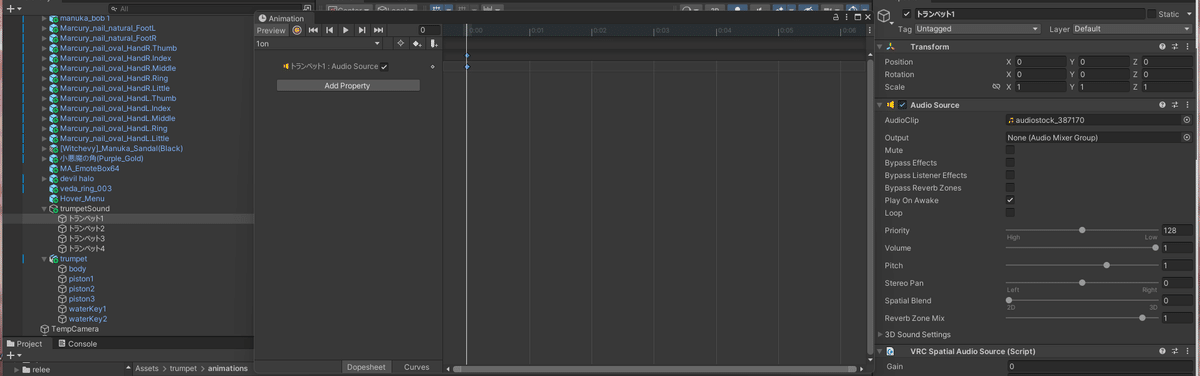Uncheck Play On Awake
The height and width of the screenshot is (376, 1200).
click(x=1010, y=200)
